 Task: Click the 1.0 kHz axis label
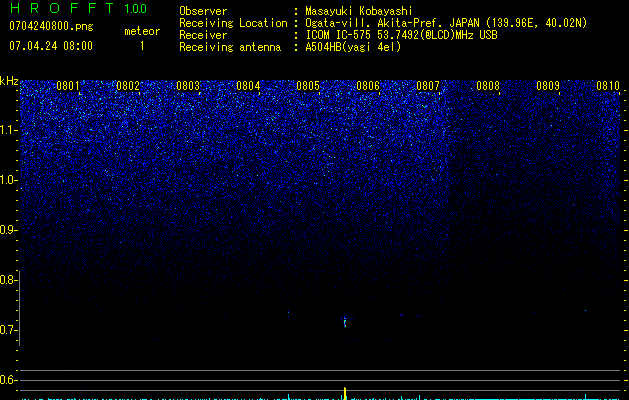point(8,180)
